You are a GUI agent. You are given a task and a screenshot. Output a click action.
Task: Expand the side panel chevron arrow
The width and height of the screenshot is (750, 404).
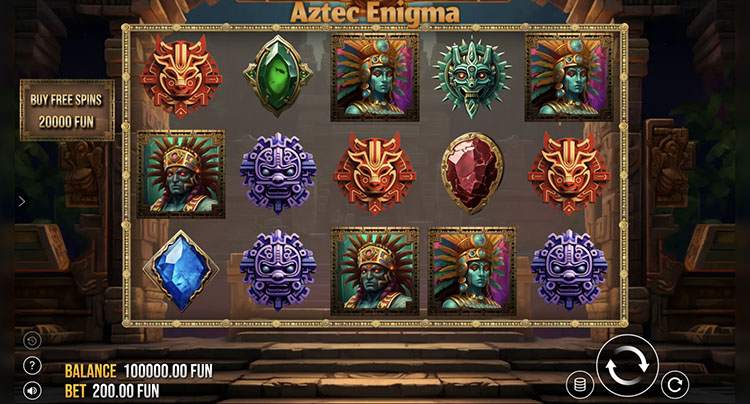(x=22, y=201)
